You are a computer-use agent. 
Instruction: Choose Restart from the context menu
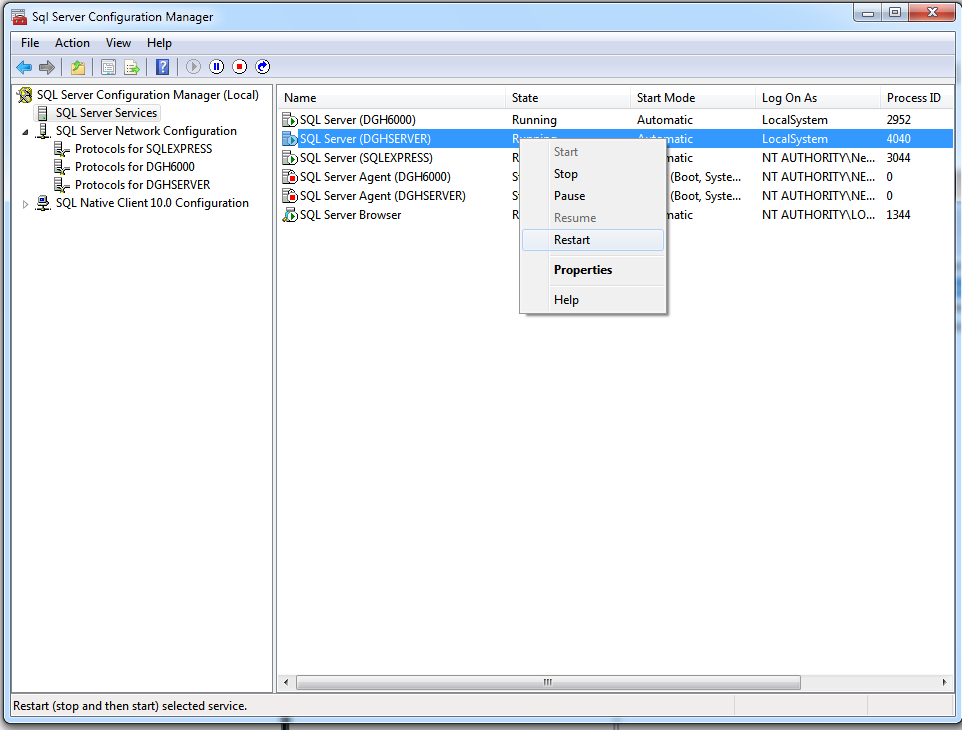tap(593, 240)
